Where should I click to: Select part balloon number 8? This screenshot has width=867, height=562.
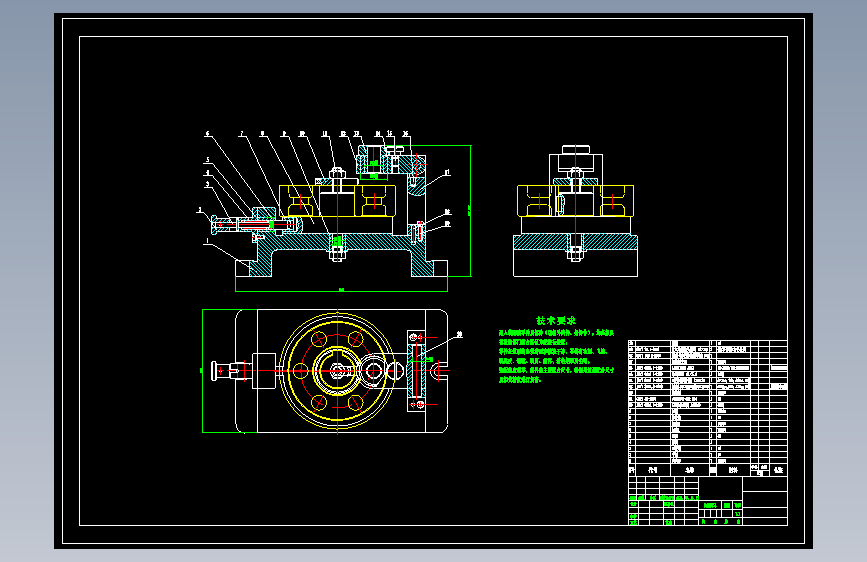[262, 133]
